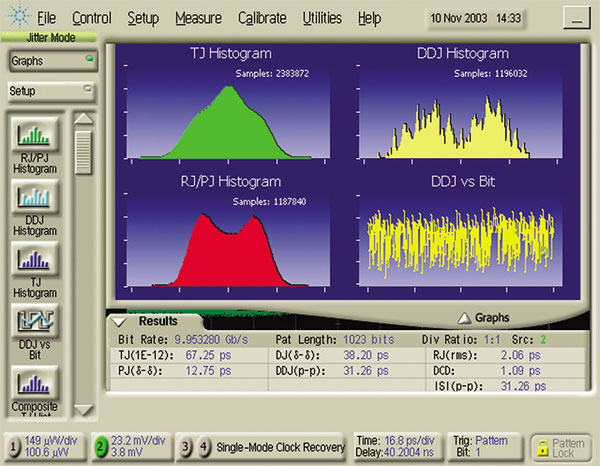Select the DDJ Histogram sidebar icon
Image resolution: width=600 pixels, height=466 pixels.
point(34,197)
